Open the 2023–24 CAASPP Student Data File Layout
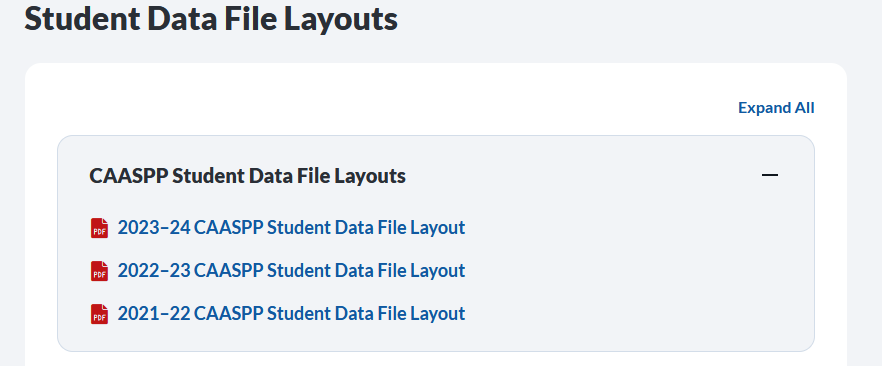 [291, 228]
